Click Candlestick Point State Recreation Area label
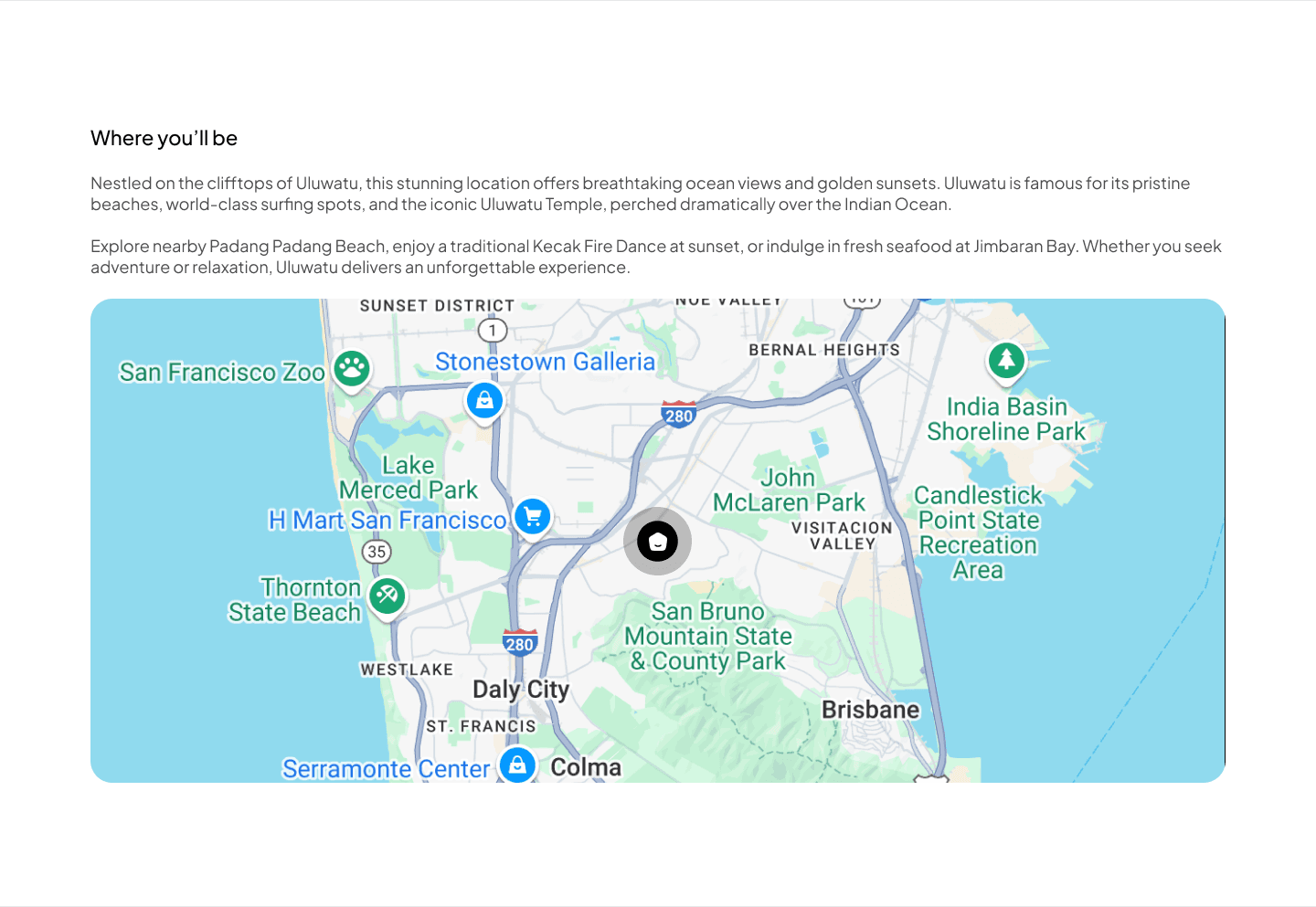Screen dimensions: 1316x907 978,533
